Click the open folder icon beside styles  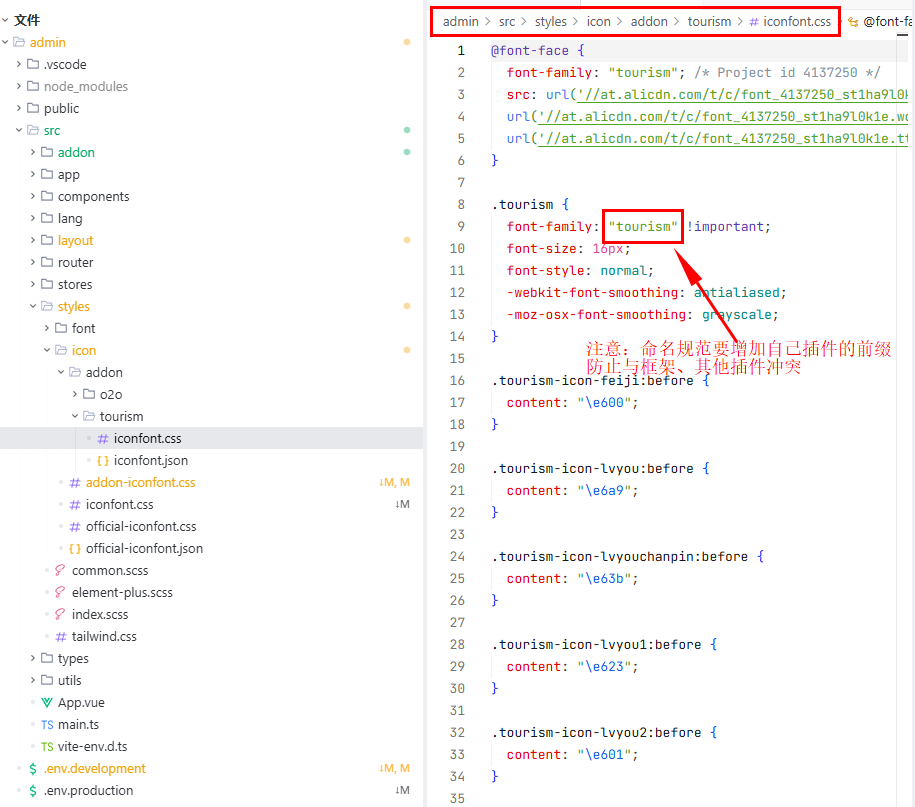click(47, 307)
